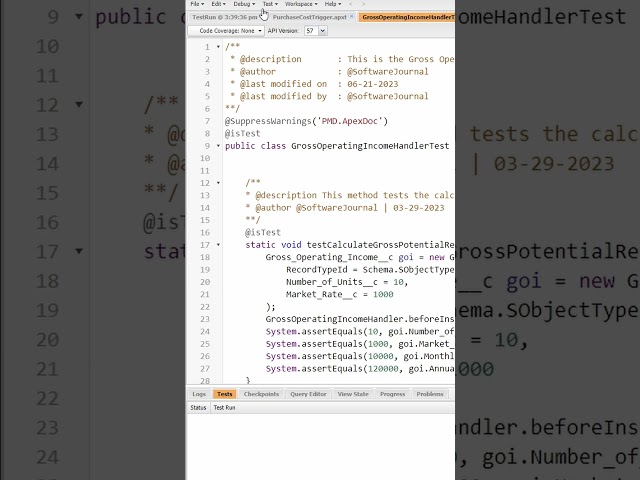
Task: Click the Test Run column header
Action: (x=224, y=408)
